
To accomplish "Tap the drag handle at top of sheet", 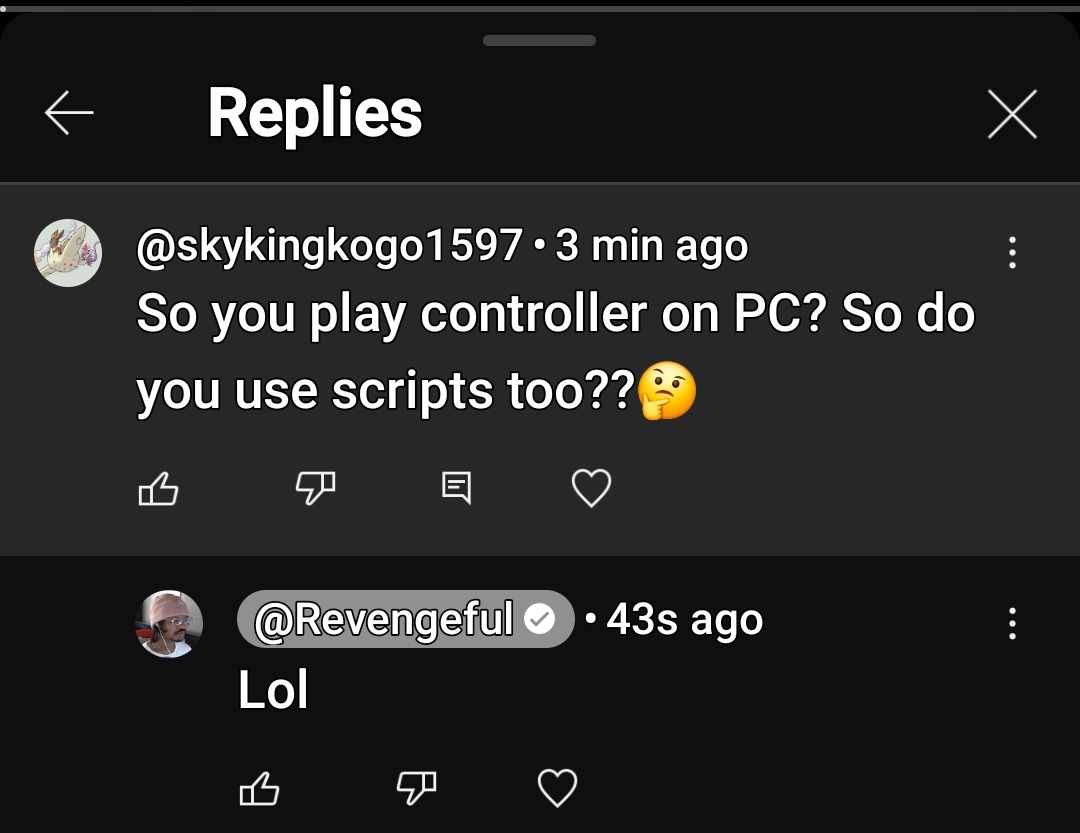I will coord(539,41).
